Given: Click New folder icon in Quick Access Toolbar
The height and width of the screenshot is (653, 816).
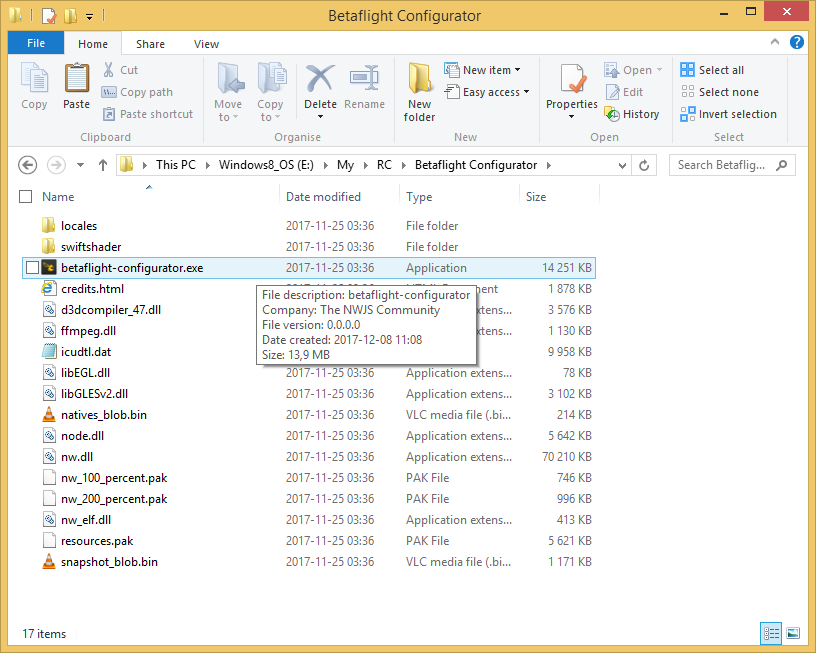Looking at the screenshot, I should pos(70,16).
